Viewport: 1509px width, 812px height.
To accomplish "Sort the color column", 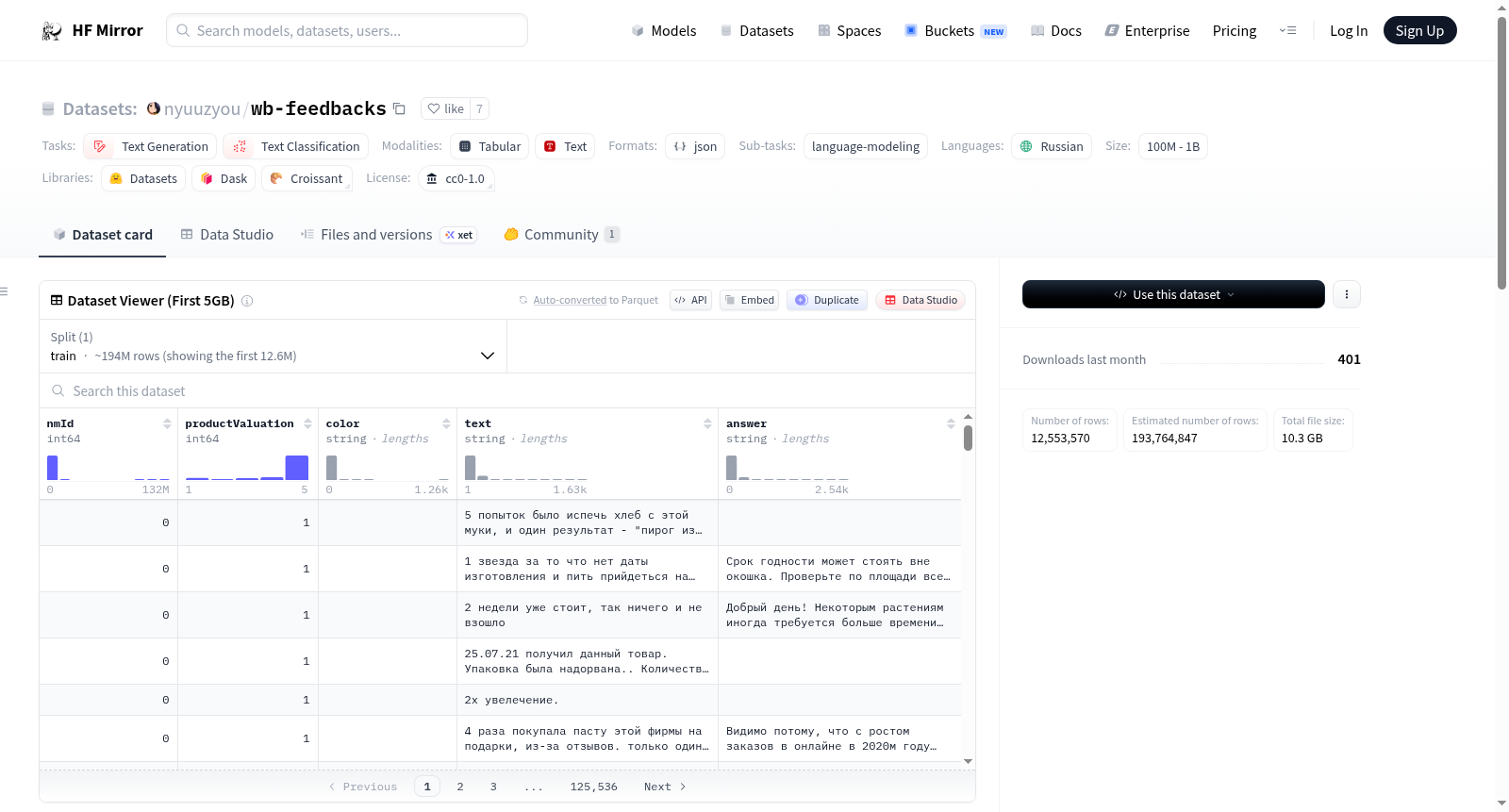I will click(446, 423).
